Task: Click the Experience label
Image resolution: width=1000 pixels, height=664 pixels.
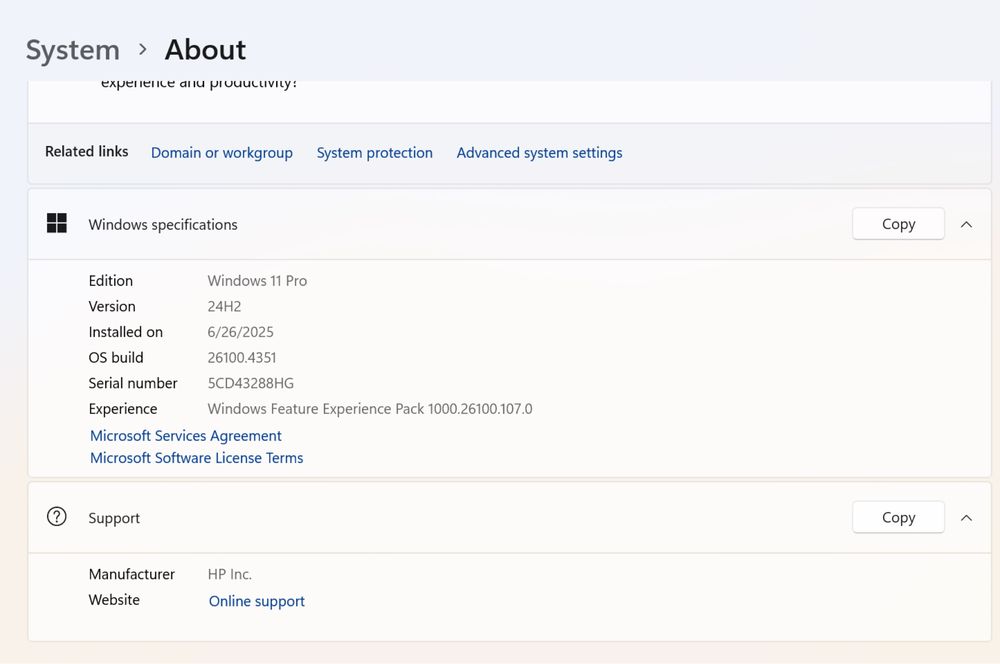Action: coord(123,409)
